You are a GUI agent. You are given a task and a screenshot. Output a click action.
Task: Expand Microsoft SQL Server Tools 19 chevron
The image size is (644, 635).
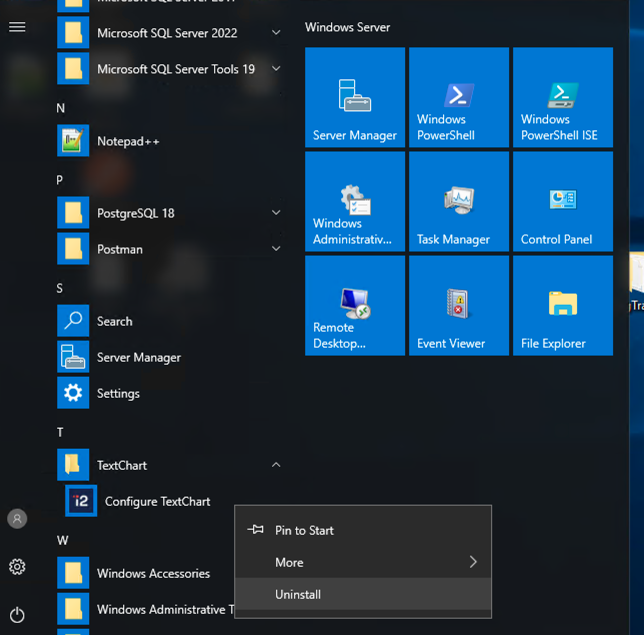276,69
